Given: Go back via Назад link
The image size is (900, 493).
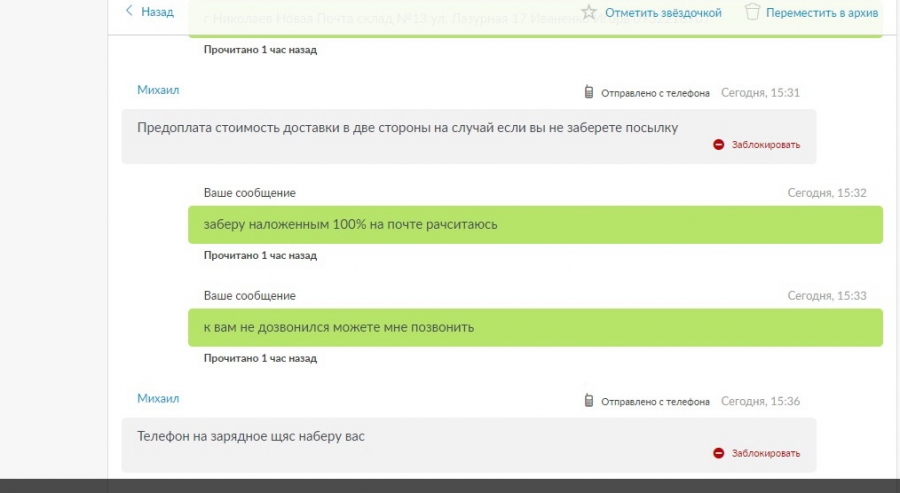Looking at the screenshot, I should tap(157, 11).
